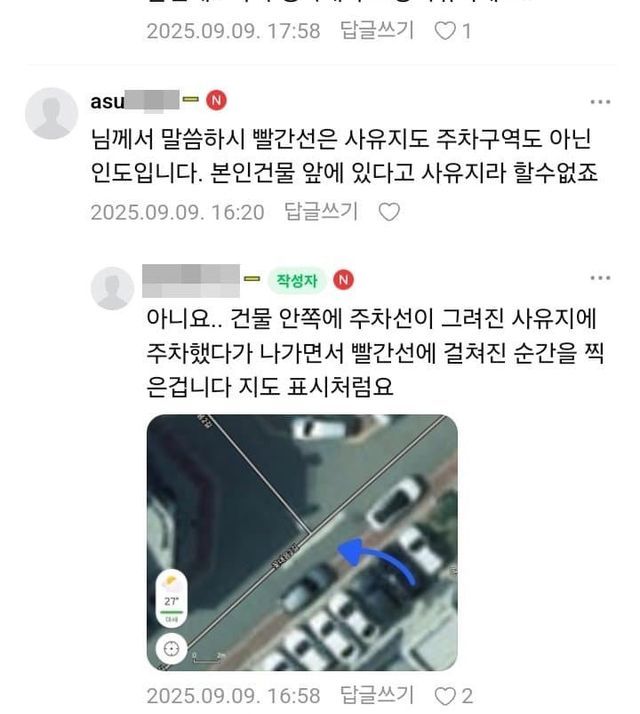Open the author's profile avatar
The image size is (640, 714).
click(x=113, y=288)
